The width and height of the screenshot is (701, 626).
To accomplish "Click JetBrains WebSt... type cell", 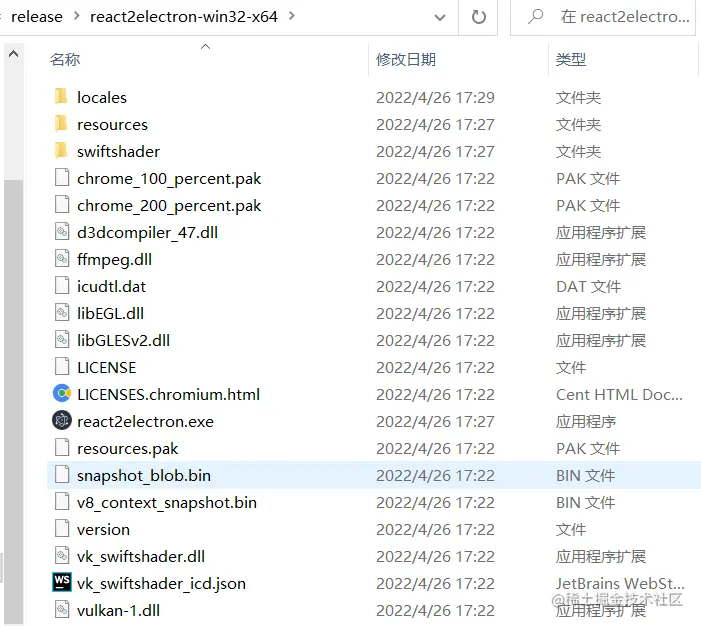I will [620, 584].
